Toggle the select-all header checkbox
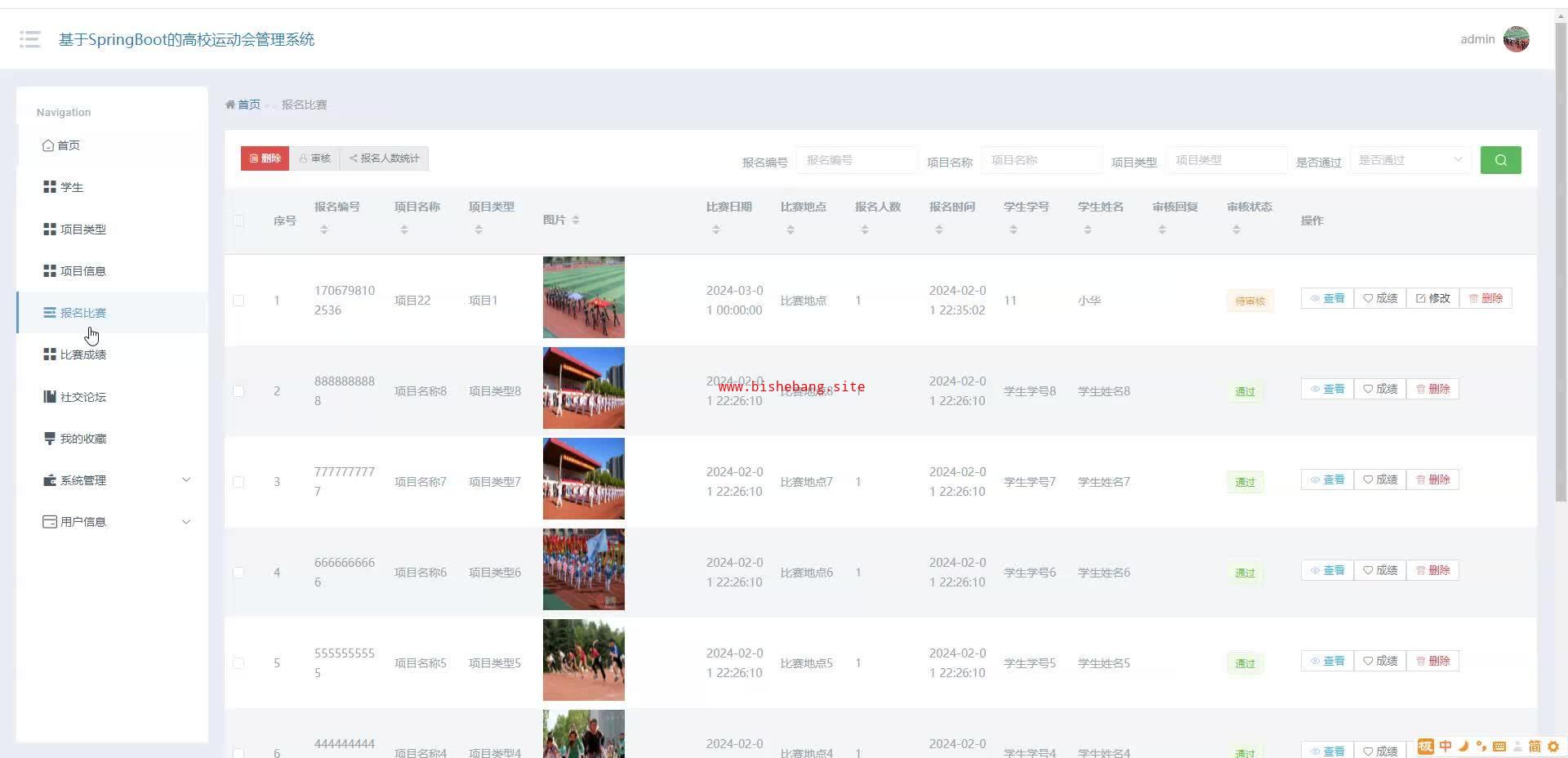The image size is (1568, 758). pyautogui.click(x=238, y=221)
